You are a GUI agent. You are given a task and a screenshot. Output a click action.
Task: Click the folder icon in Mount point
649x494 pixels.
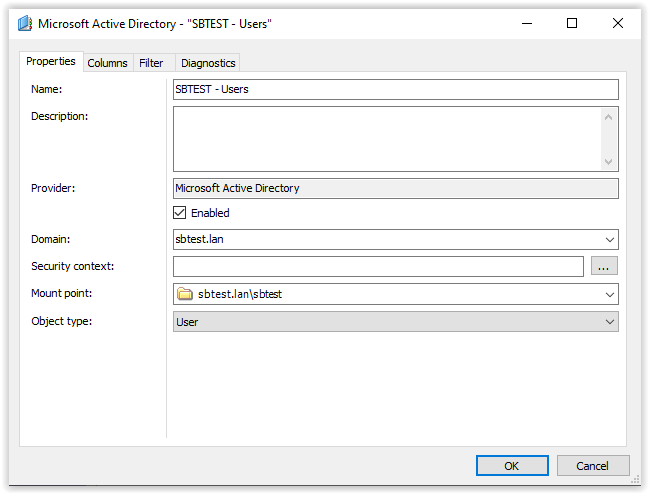tap(185, 294)
